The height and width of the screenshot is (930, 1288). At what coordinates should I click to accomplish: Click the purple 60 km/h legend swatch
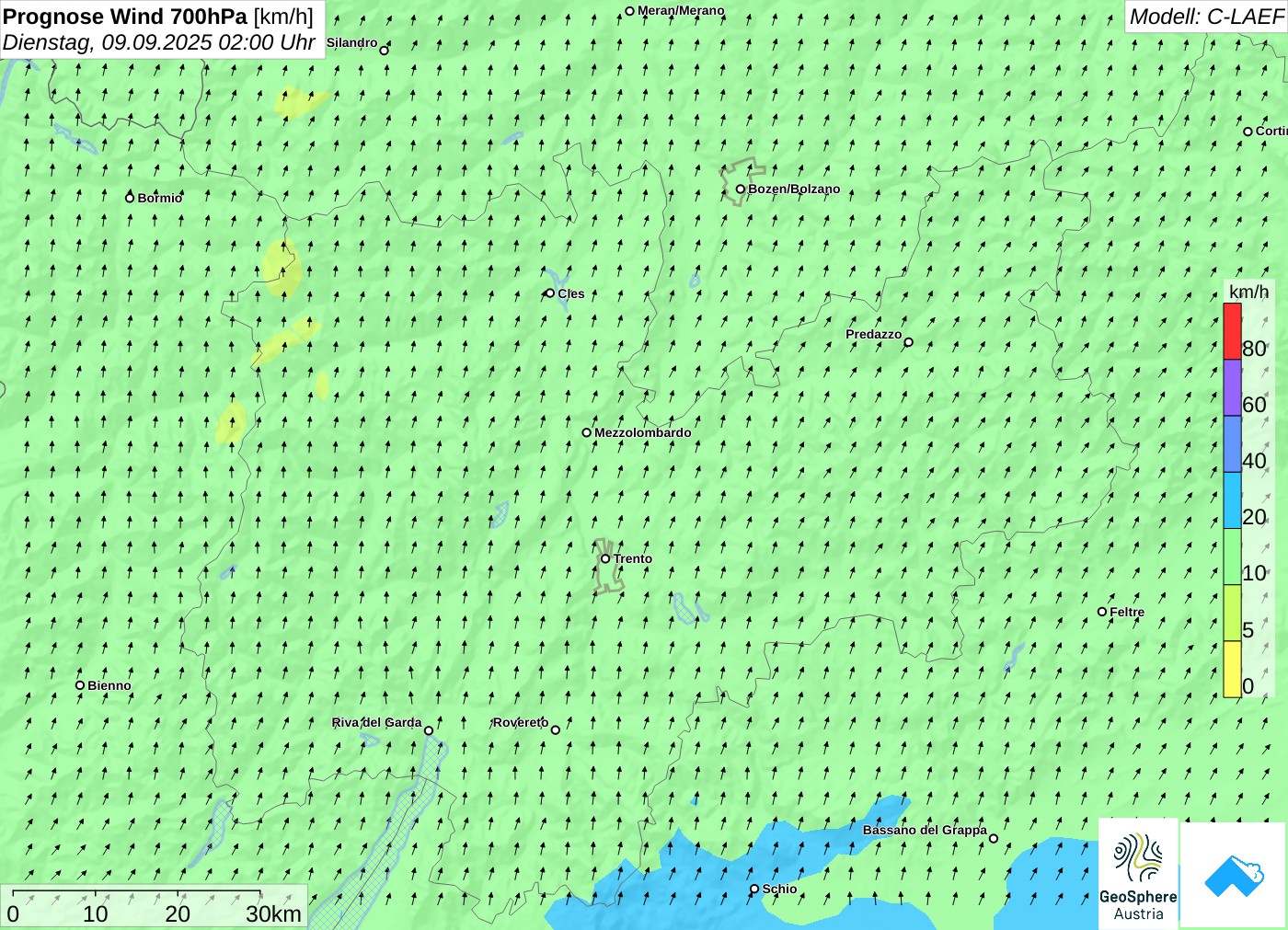1232,387
